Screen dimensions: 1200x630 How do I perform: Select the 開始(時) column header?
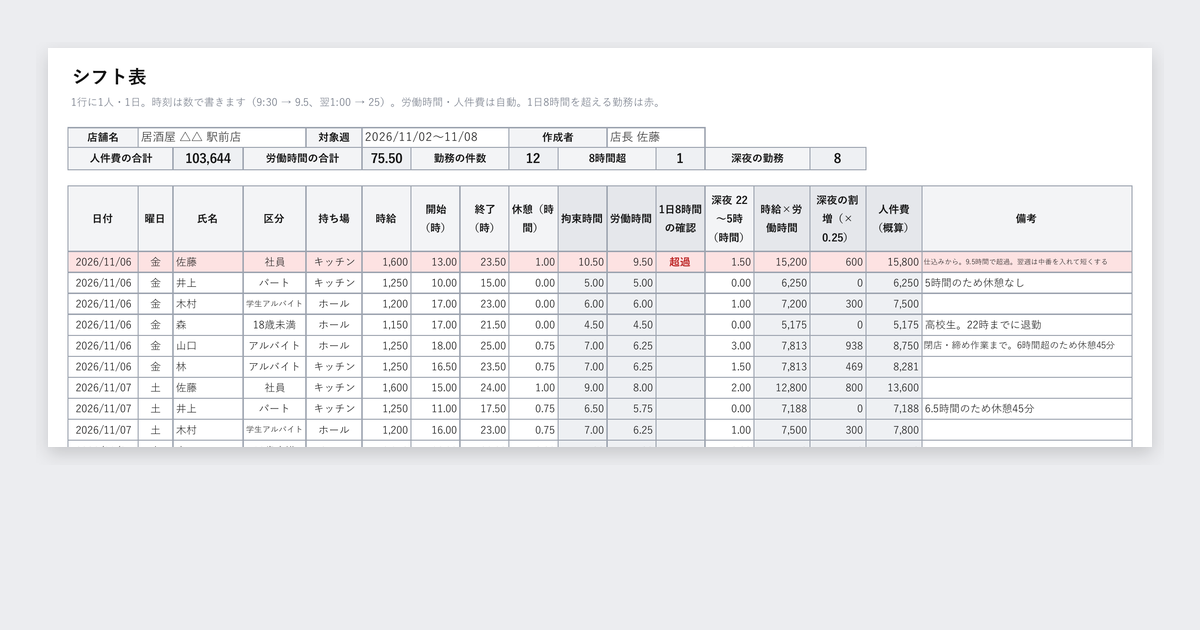pos(435,218)
